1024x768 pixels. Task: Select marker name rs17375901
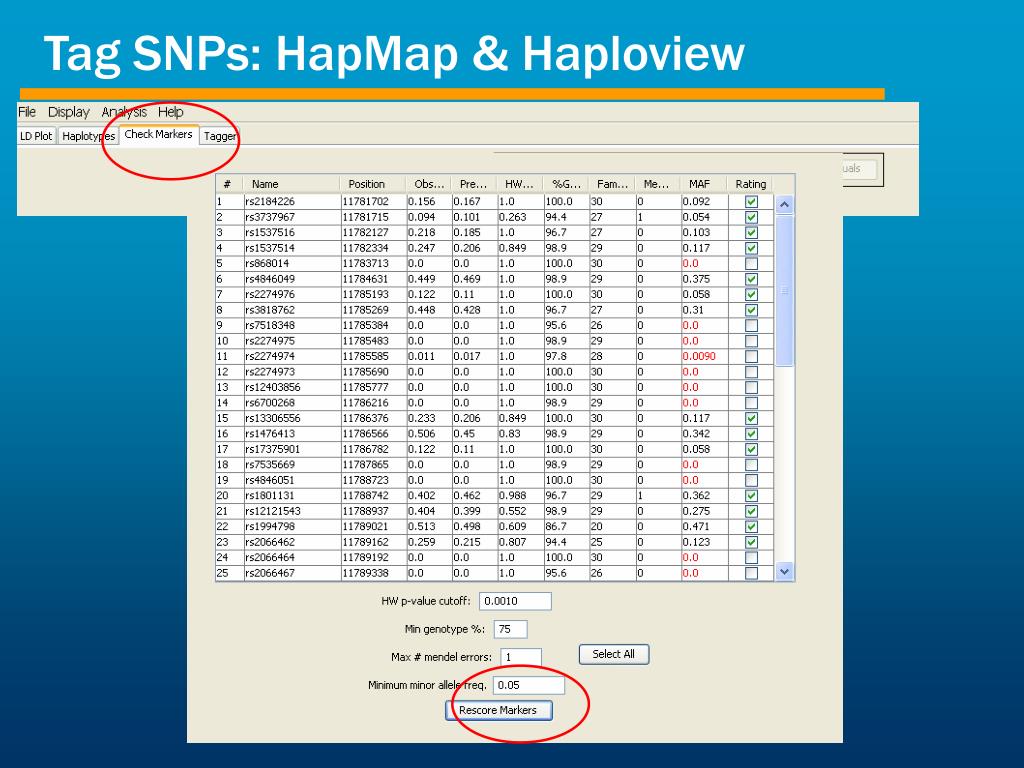tap(273, 449)
